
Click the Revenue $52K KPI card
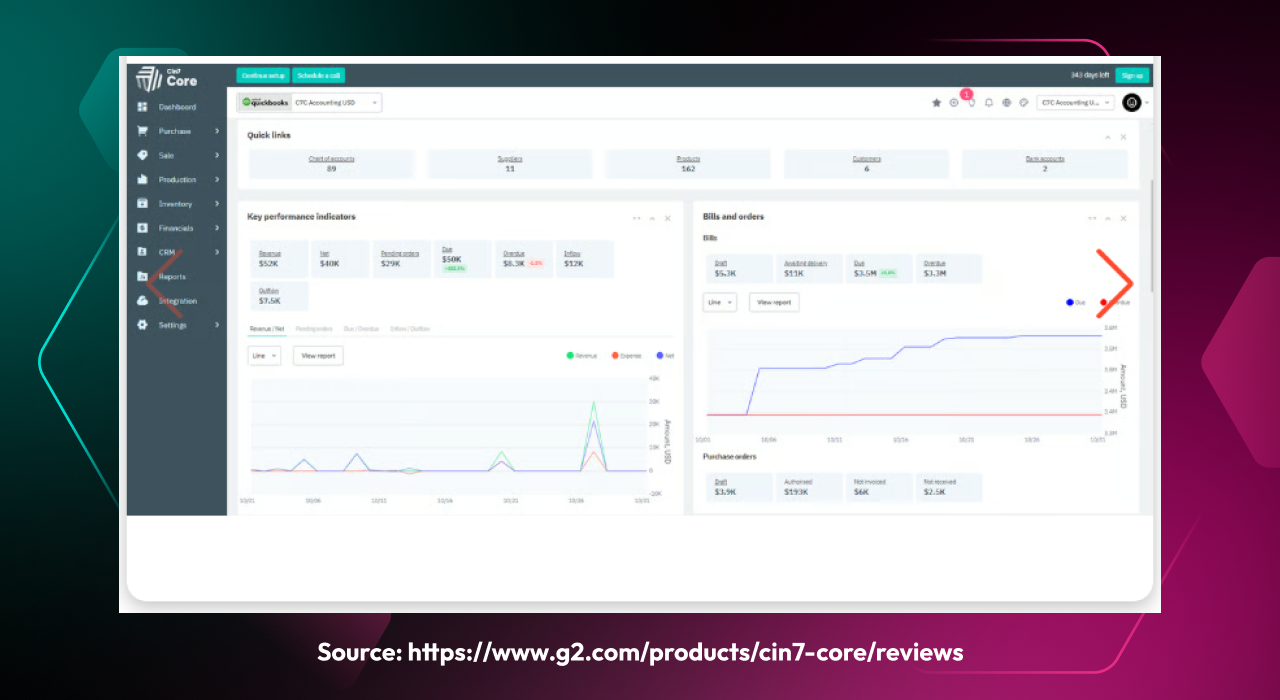click(278, 259)
